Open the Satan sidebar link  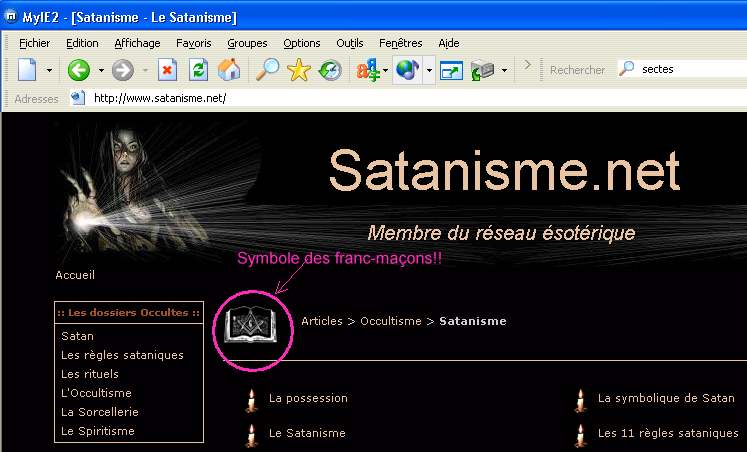pyautogui.click(x=77, y=336)
